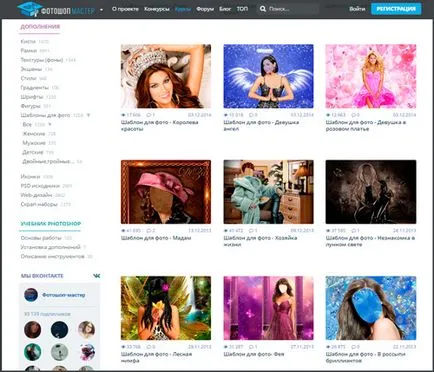
Task: Click the comments icon under Мадам
Action: pyautogui.click(x=149, y=231)
